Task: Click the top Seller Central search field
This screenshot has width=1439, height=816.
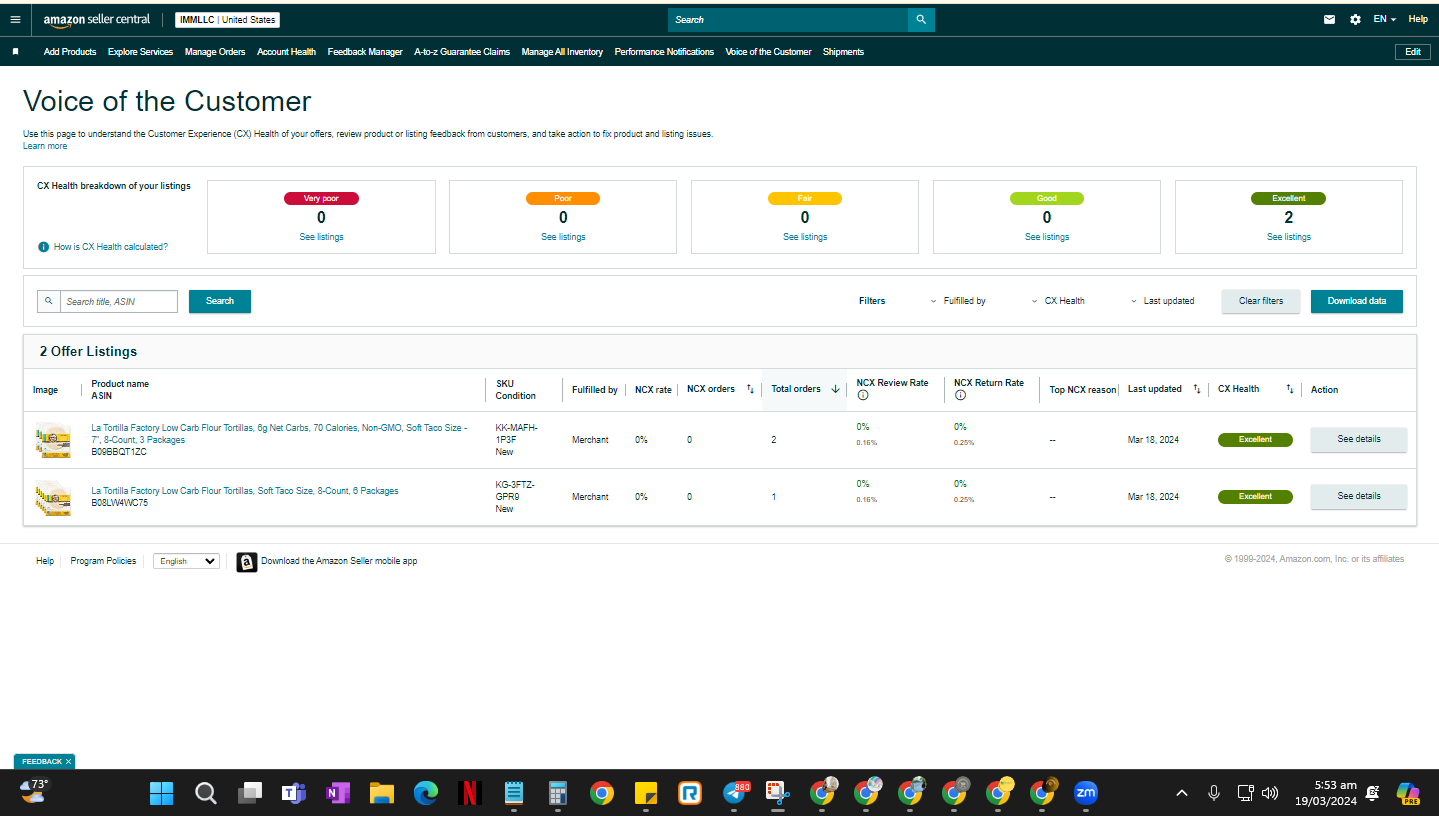Action: pos(788,19)
